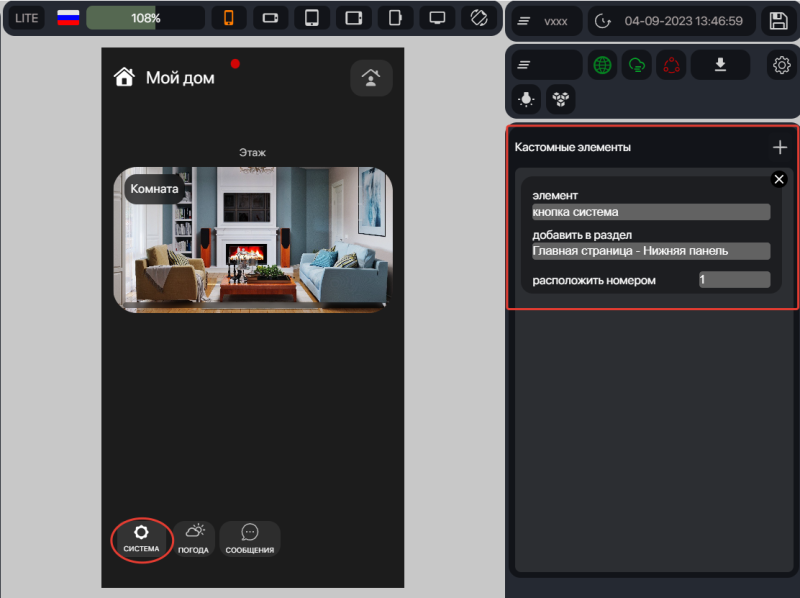Click the 'Этаж' floor label

(253, 153)
